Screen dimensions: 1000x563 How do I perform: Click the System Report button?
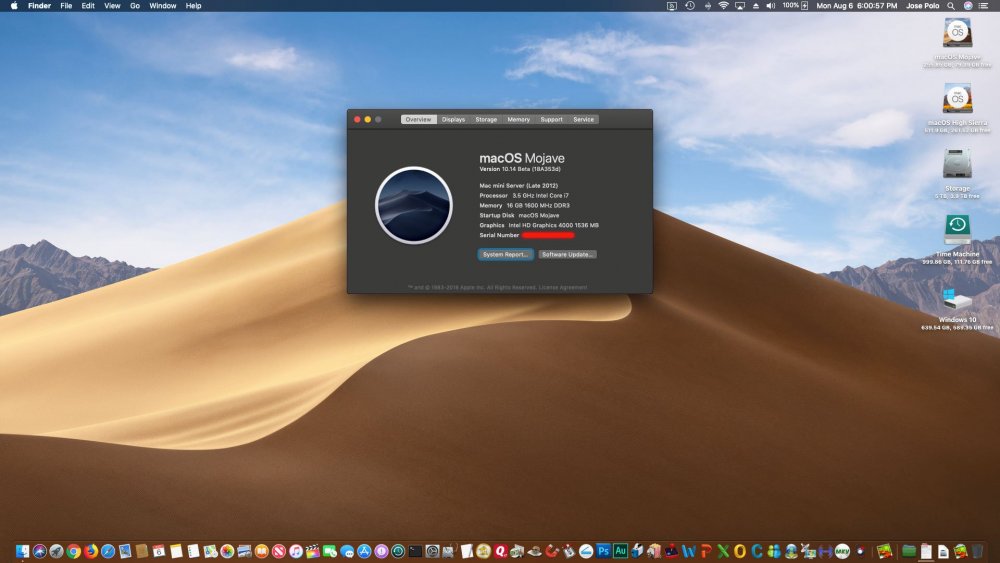tap(505, 254)
